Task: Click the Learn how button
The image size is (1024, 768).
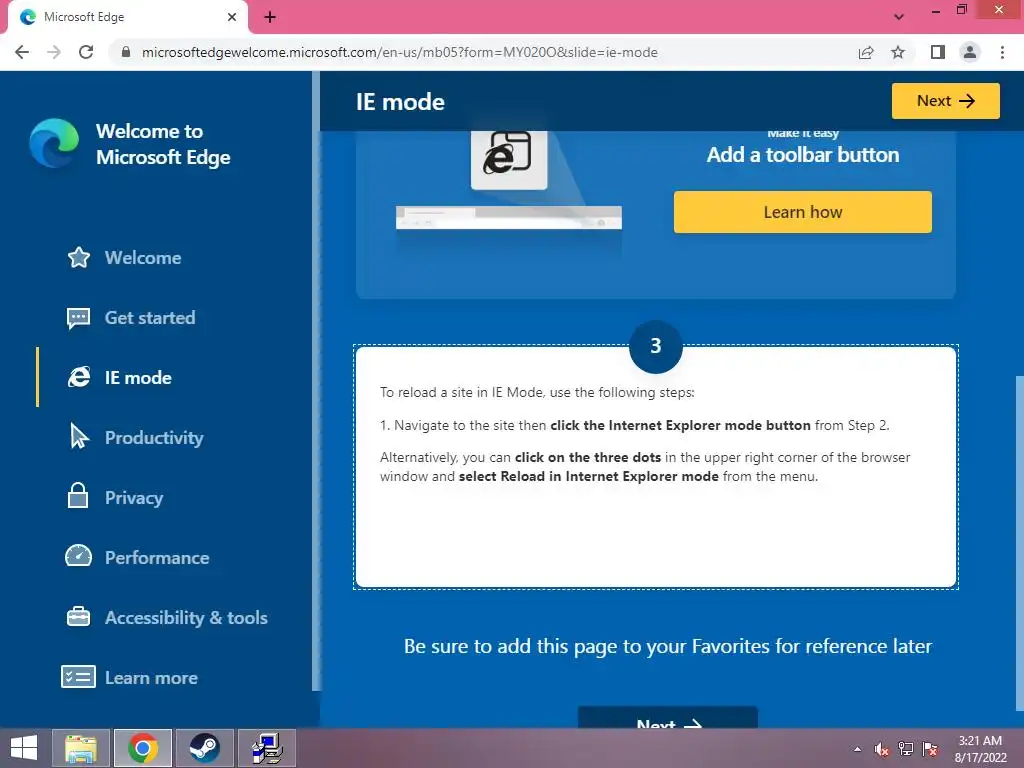Action: pyautogui.click(x=803, y=212)
